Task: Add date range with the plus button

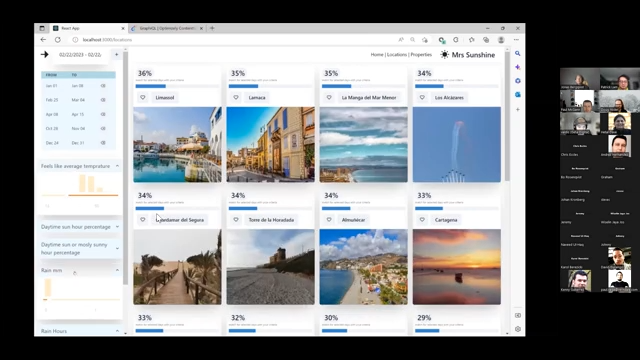Action: point(116,54)
